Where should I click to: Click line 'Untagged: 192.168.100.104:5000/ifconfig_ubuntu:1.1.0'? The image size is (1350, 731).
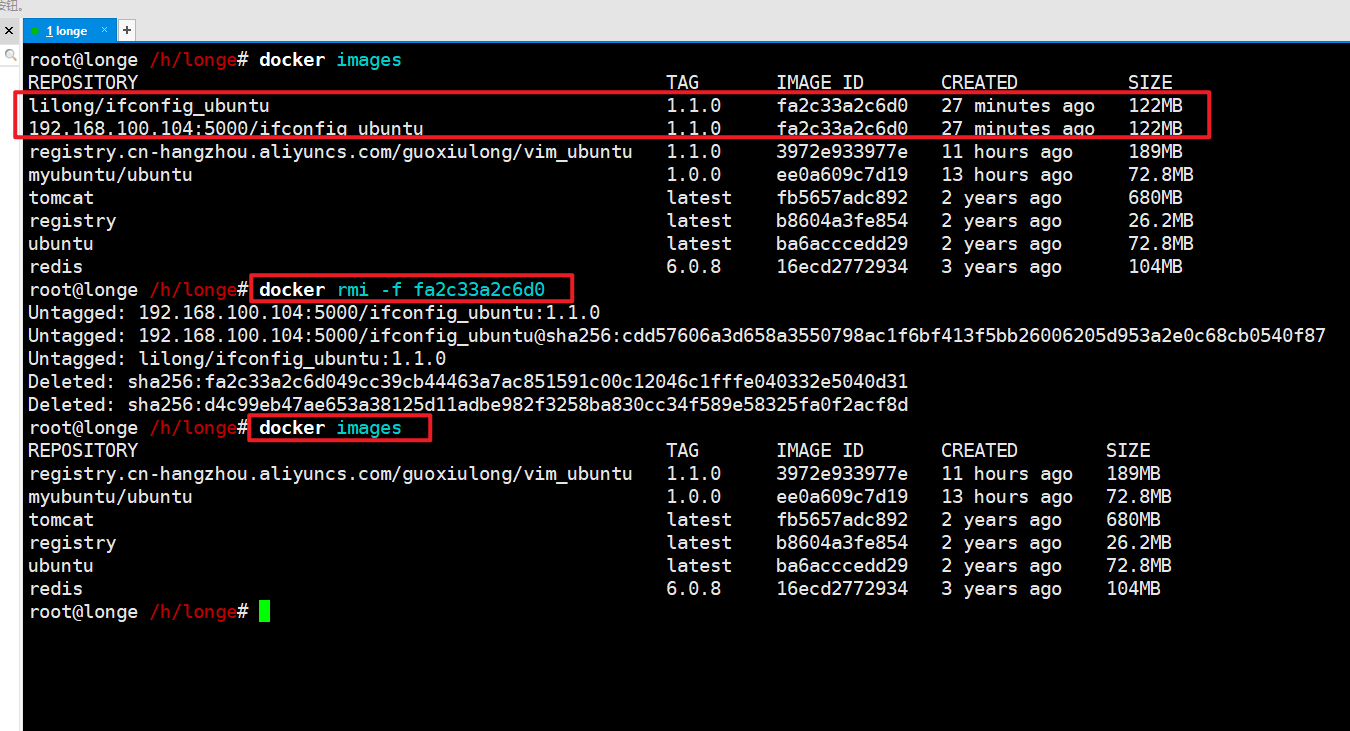[314, 313]
